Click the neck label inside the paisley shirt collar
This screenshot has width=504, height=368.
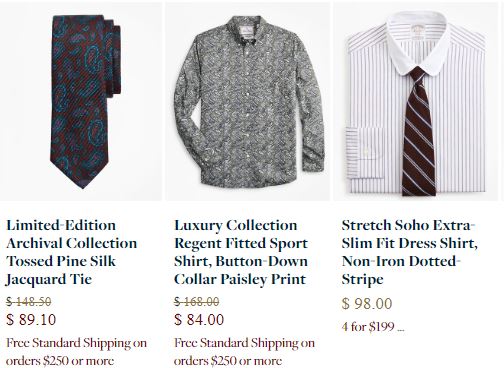pos(246,33)
